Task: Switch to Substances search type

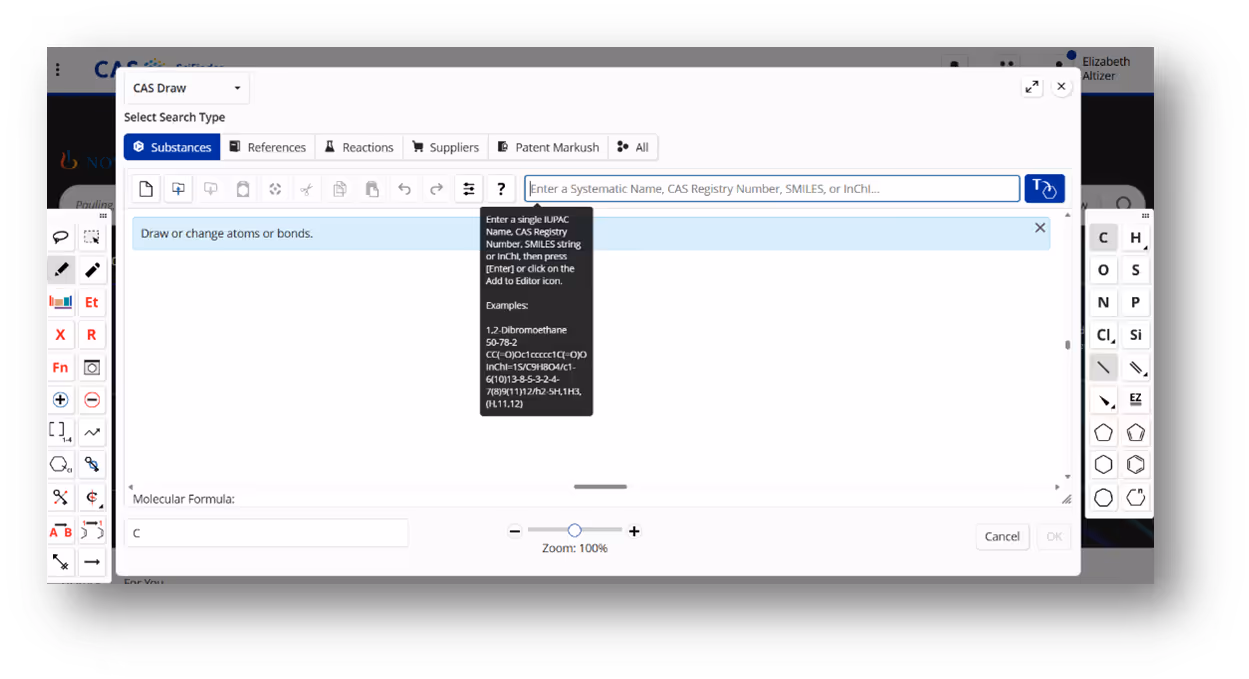Action: tap(172, 147)
